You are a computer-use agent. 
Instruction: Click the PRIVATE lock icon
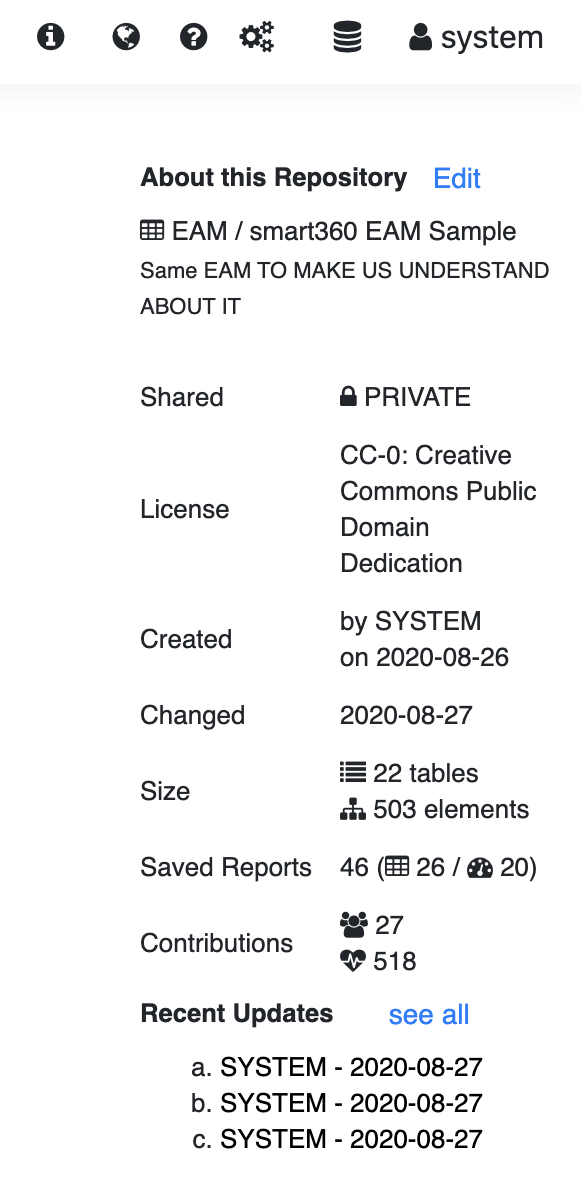click(x=348, y=397)
